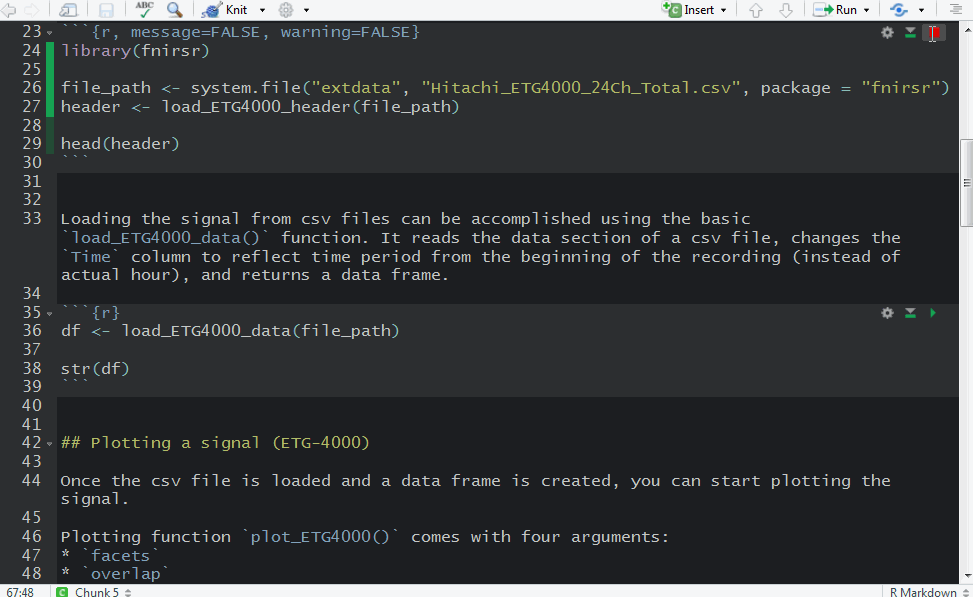Open Insert chunk dropdown arrow
The height and width of the screenshot is (597, 973).
tap(724, 10)
